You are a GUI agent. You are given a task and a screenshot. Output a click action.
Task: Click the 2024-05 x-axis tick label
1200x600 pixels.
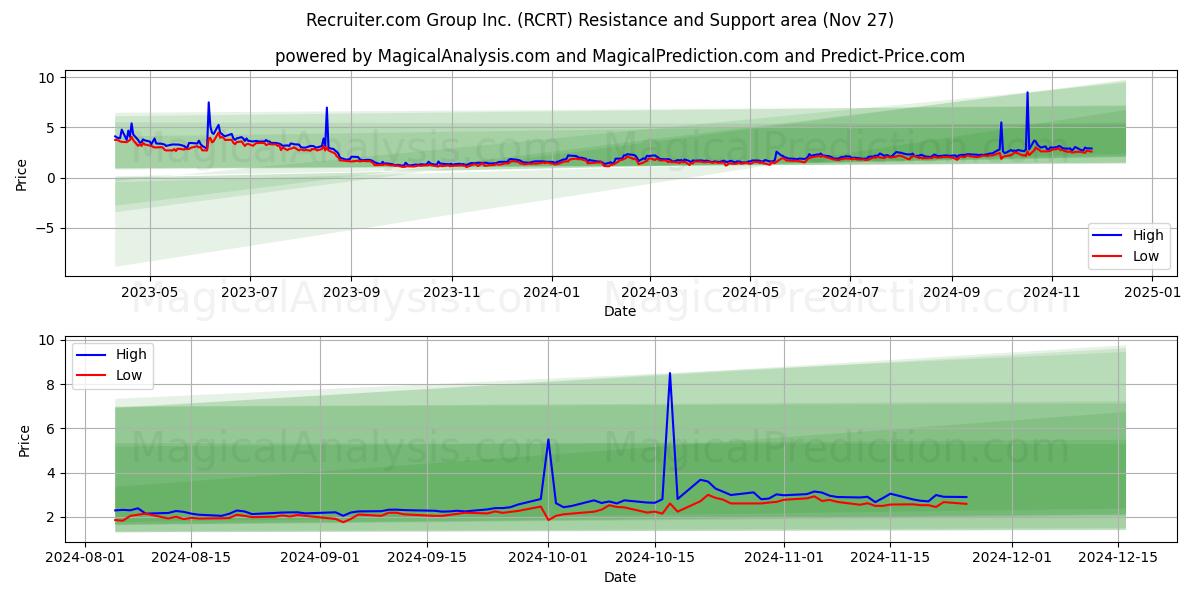[750, 293]
